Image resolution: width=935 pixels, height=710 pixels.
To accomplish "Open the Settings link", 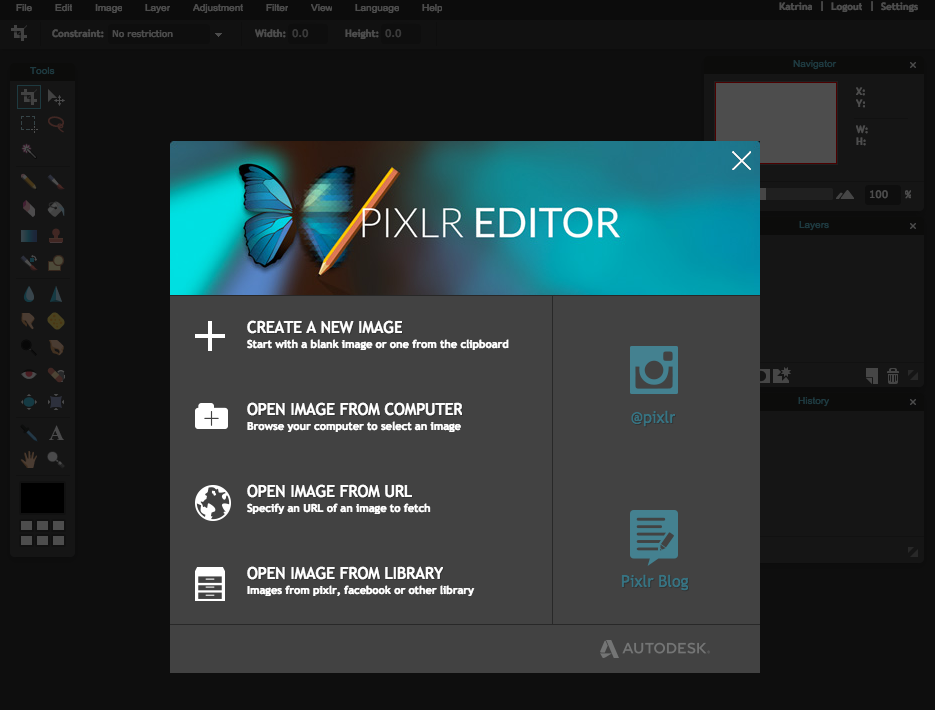I will [899, 7].
